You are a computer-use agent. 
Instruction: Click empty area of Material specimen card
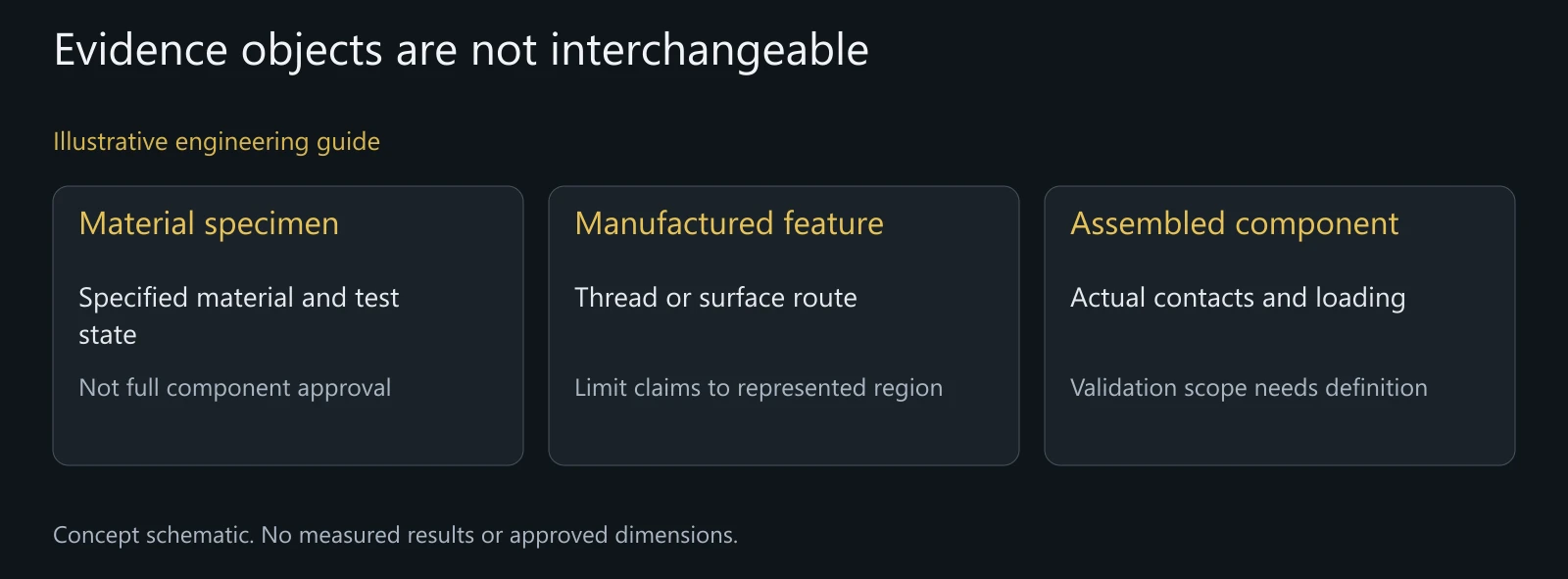288,434
